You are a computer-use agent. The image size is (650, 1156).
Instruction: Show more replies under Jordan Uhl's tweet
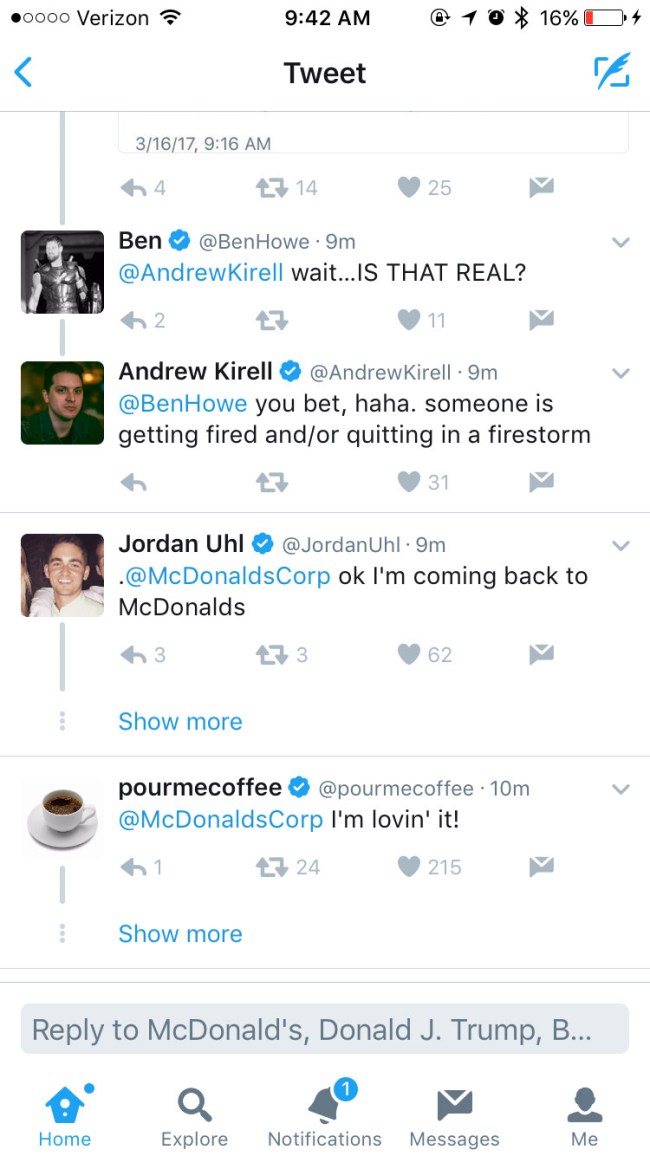181,722
